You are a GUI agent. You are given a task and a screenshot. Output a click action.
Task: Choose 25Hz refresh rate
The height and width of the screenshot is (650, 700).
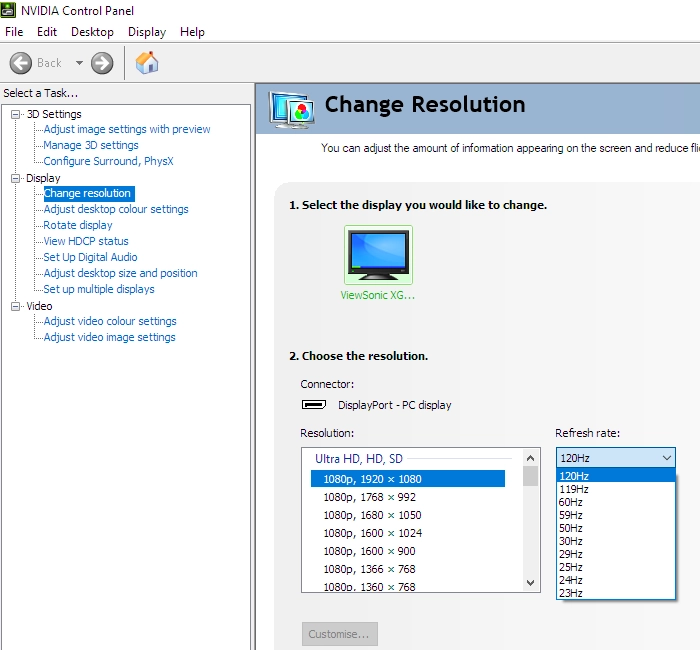coord(616,567)
